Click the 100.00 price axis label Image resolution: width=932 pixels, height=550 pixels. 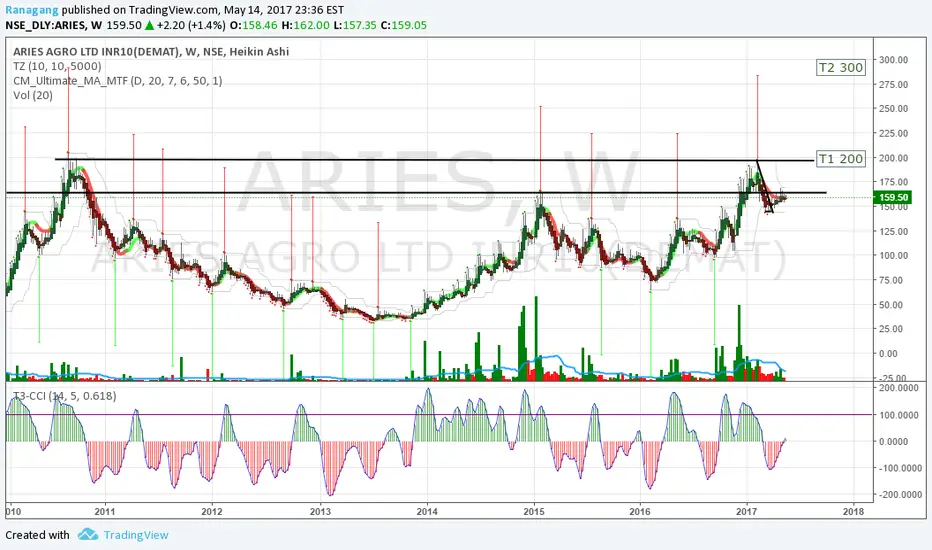[x=893, y=256]
